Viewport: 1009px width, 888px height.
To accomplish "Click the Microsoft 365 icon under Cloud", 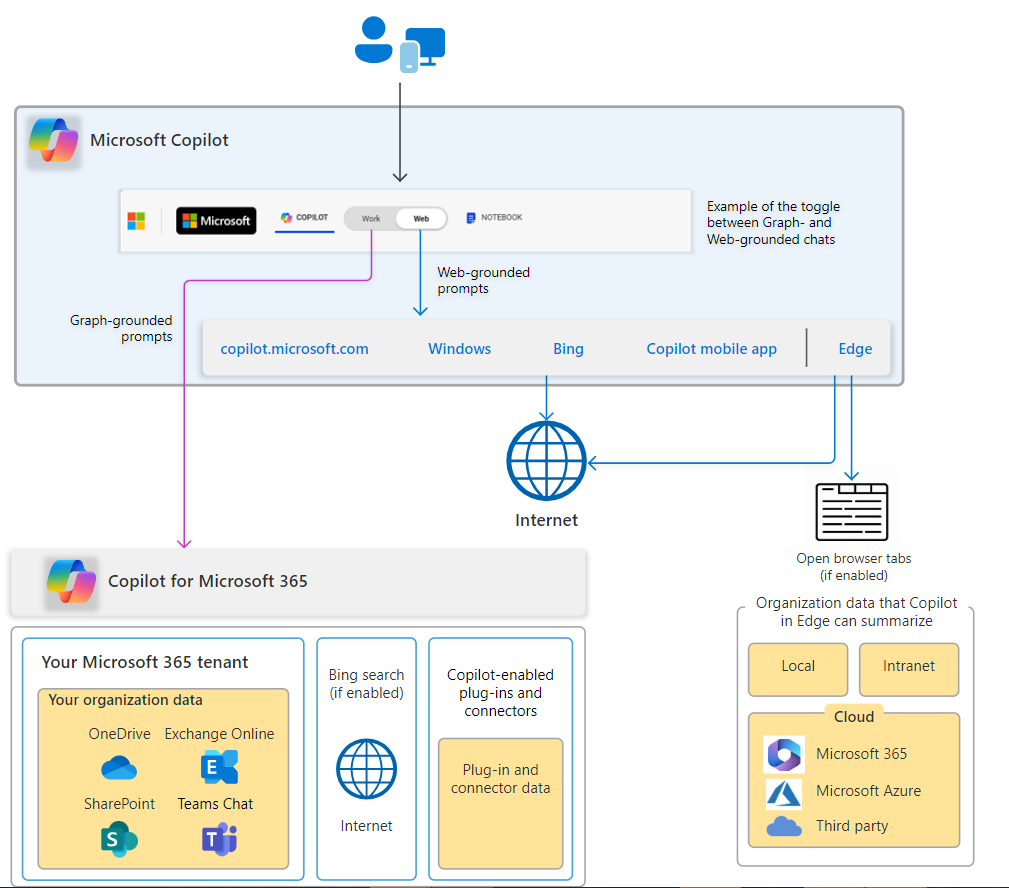I will pyautogui.click(x=784, y=754).
